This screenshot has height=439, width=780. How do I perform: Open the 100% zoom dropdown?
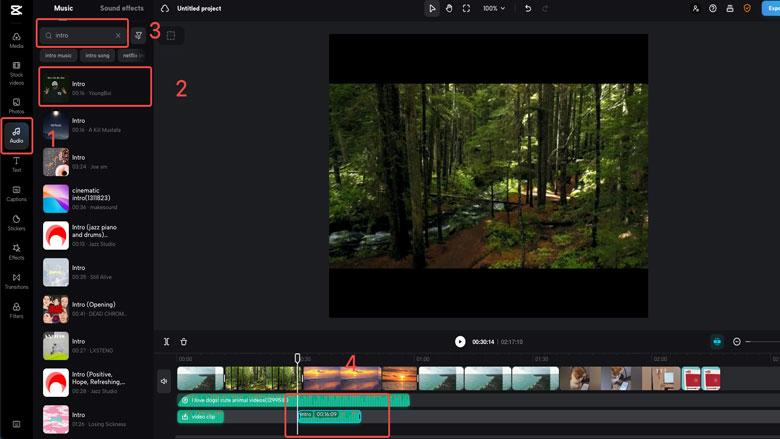click(494, 8)
